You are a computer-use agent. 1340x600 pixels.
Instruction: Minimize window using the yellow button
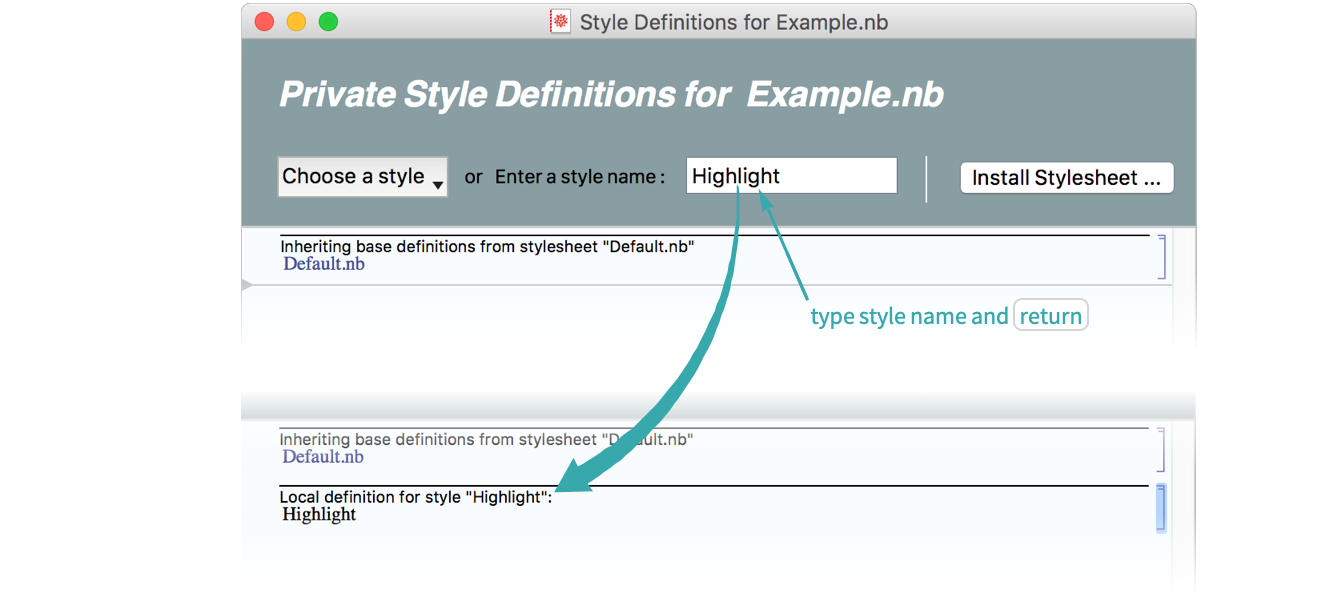296,22
